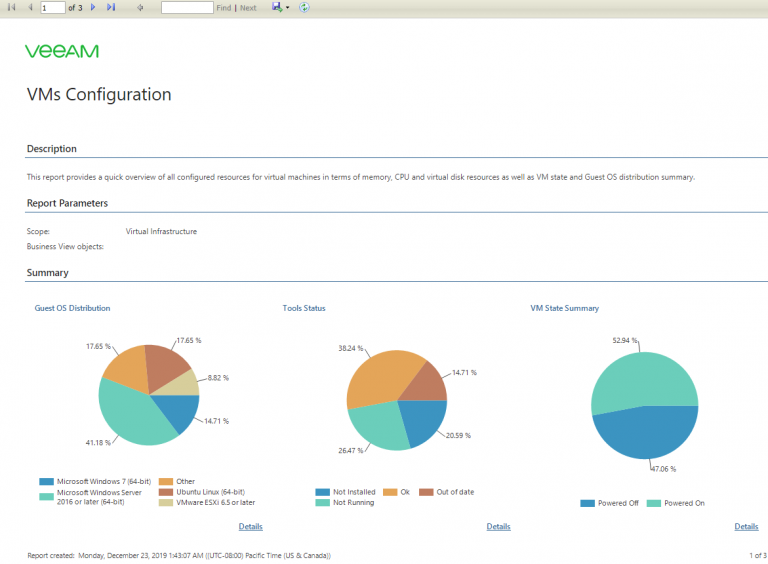Click the Find link in toolbar
The width and height of the screenshot is (768, 564).
tap(223, 8)
